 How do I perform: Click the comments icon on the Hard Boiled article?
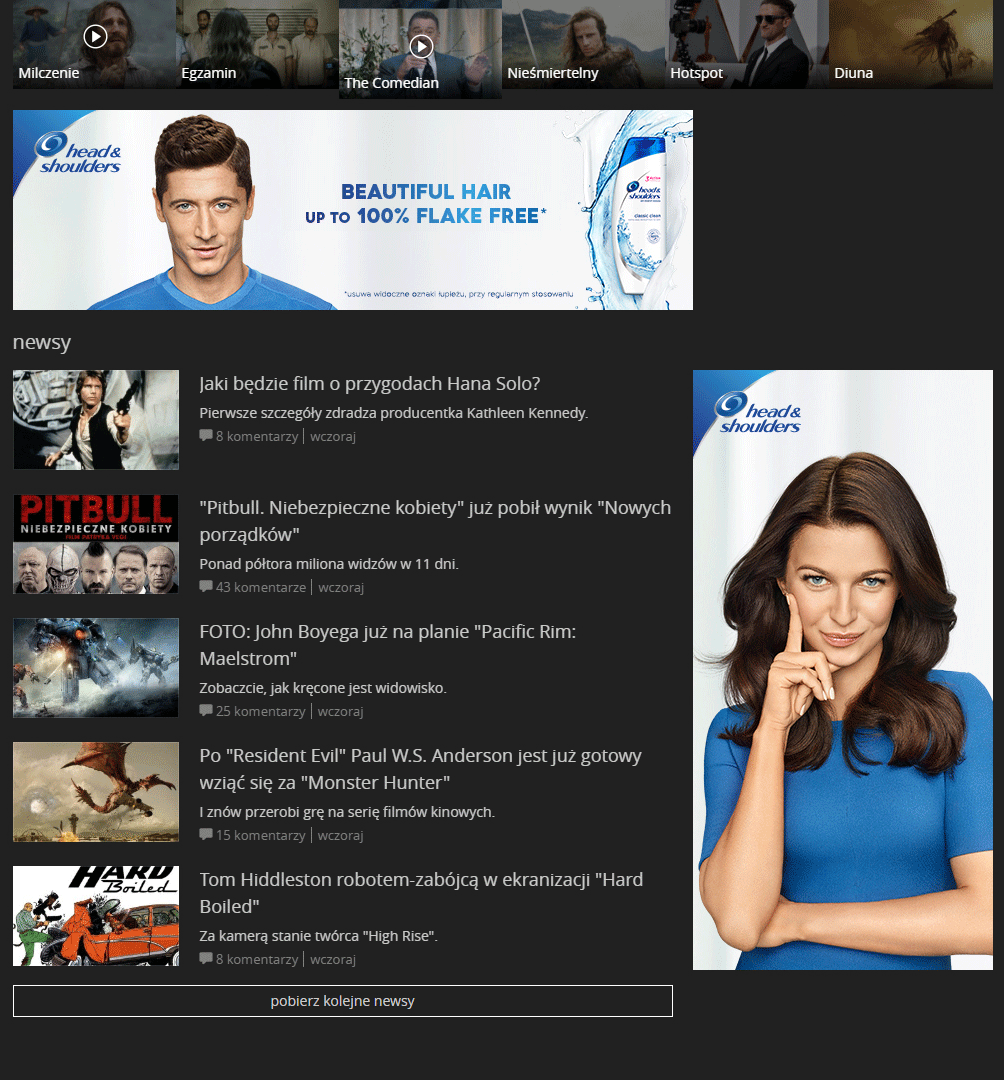tap(205, 959)
